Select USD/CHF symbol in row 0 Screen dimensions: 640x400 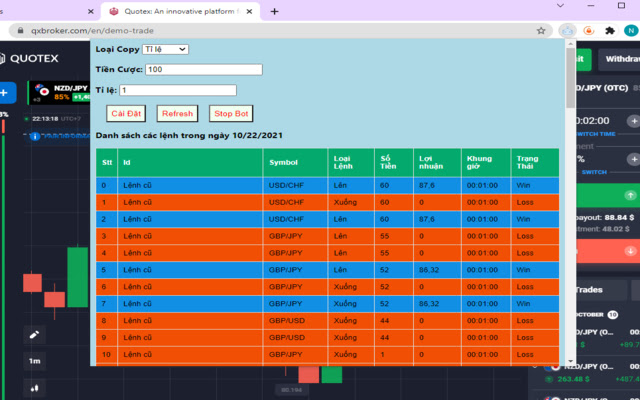[x=286, y=185]
